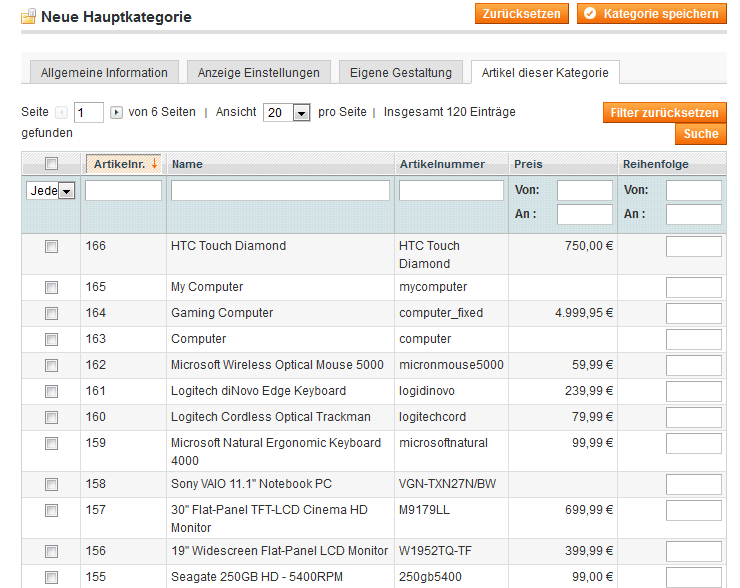The height and width of the screenshot is (588, 740).
Task: Sort by Artikelnummer column header
Action: coord(442,164)
